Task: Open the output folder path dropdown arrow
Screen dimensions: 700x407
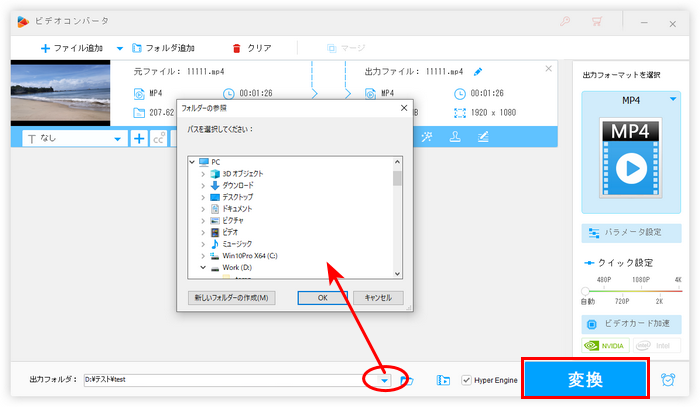Action: tap(384, 381)
